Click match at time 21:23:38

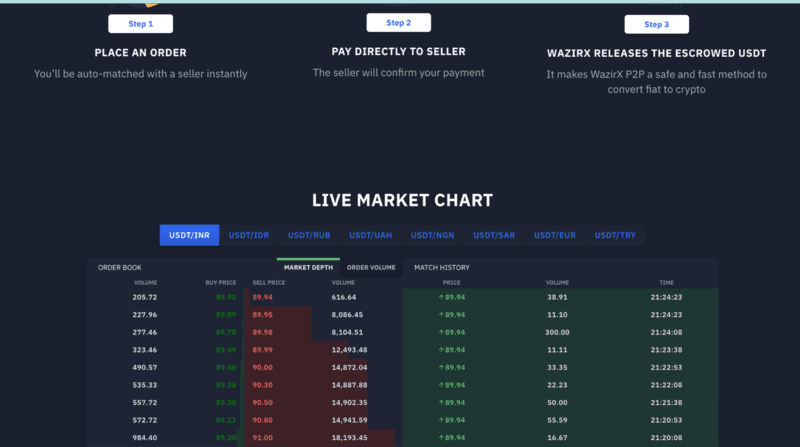[x=666, y=350]
